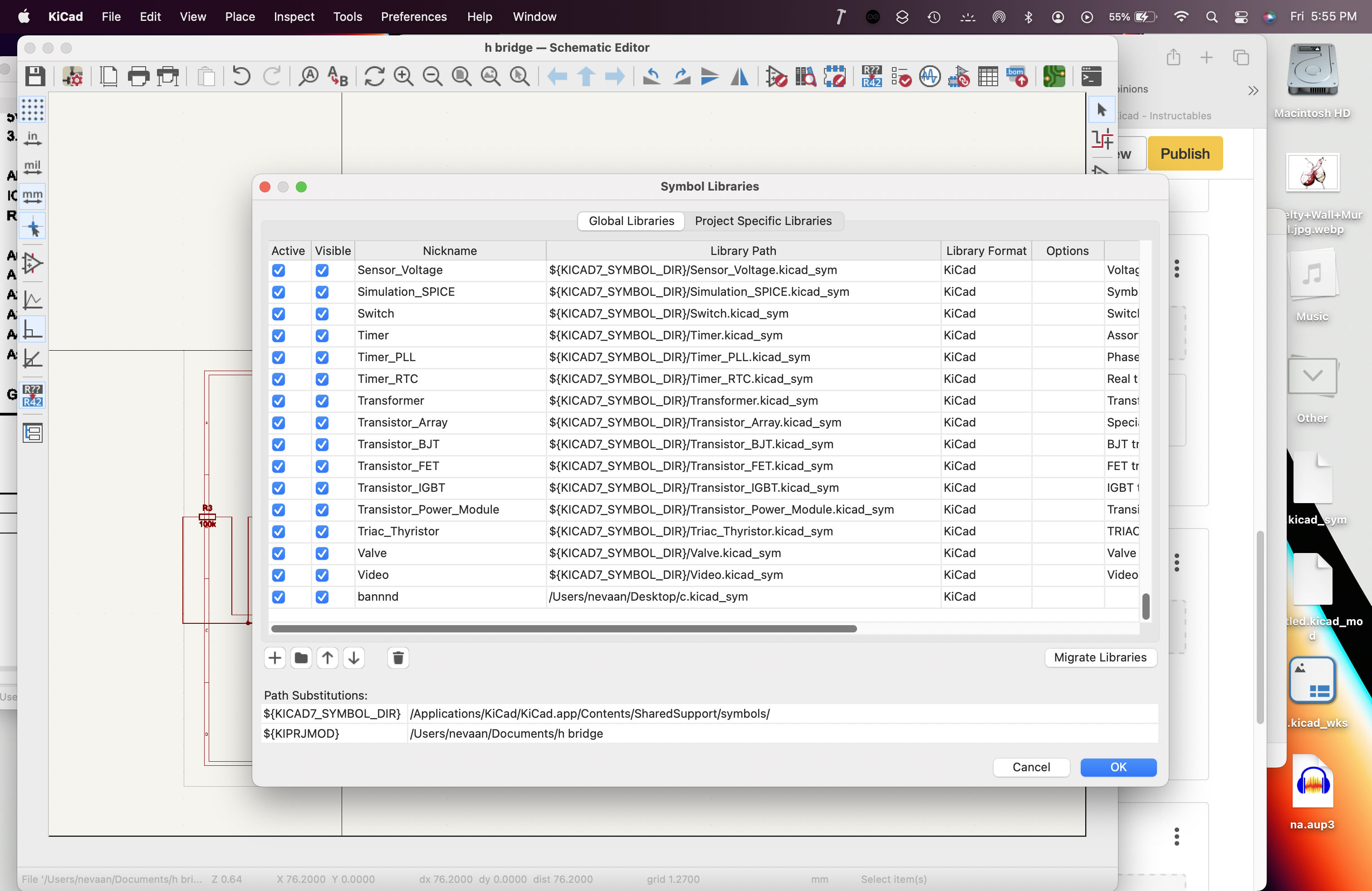Toggle Active checkbox for Transformer library
The height and width of the screenshot is (891, 1372).
279,401
